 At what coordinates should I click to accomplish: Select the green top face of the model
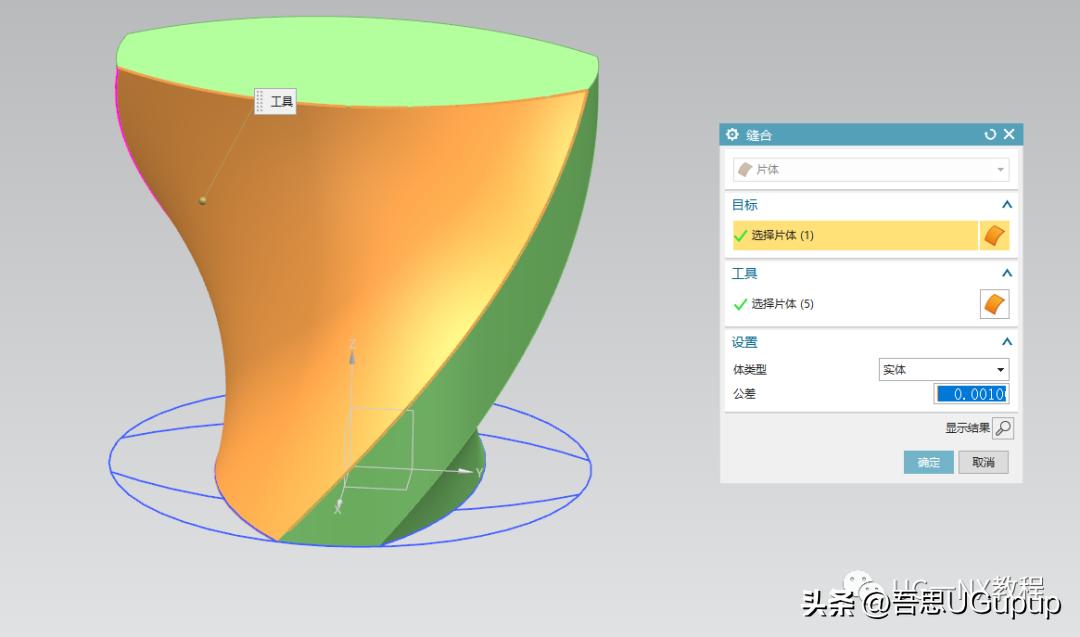point(357,61)
